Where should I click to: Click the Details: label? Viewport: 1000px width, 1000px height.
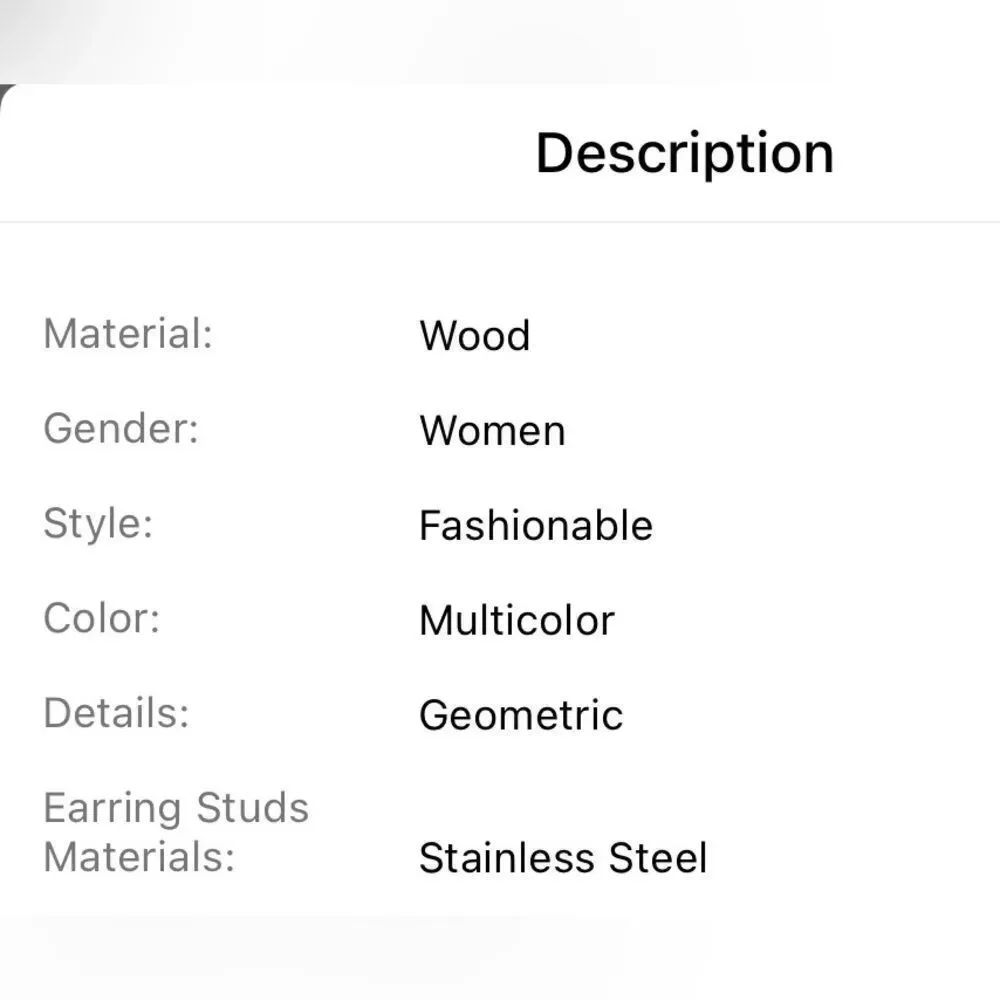pos(116,713)
